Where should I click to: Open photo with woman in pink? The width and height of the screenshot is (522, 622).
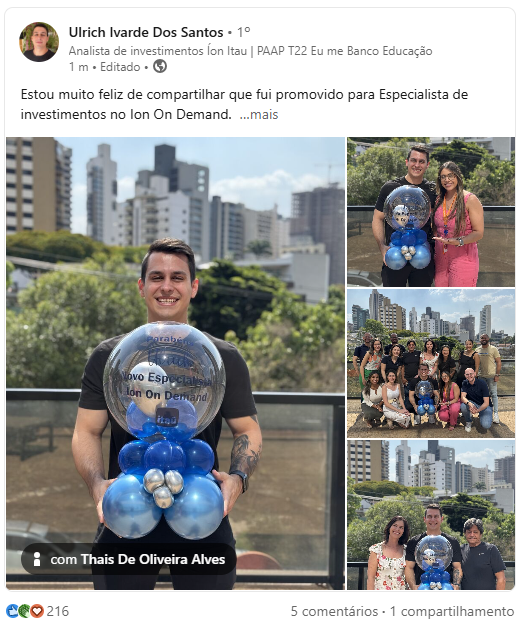431,212
